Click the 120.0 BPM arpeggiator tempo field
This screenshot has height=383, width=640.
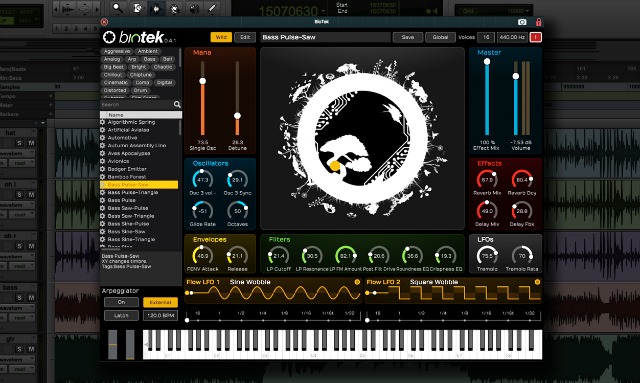(160, 316)
